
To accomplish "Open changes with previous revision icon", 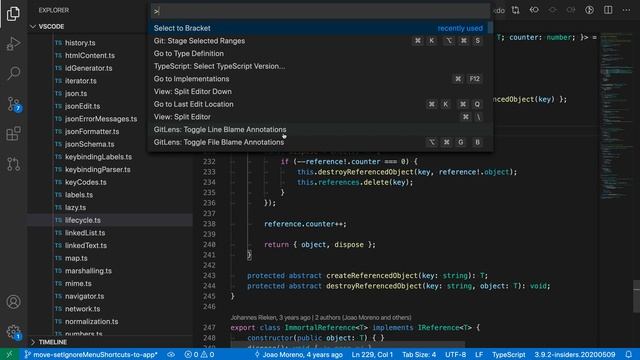I will [534, 10].
